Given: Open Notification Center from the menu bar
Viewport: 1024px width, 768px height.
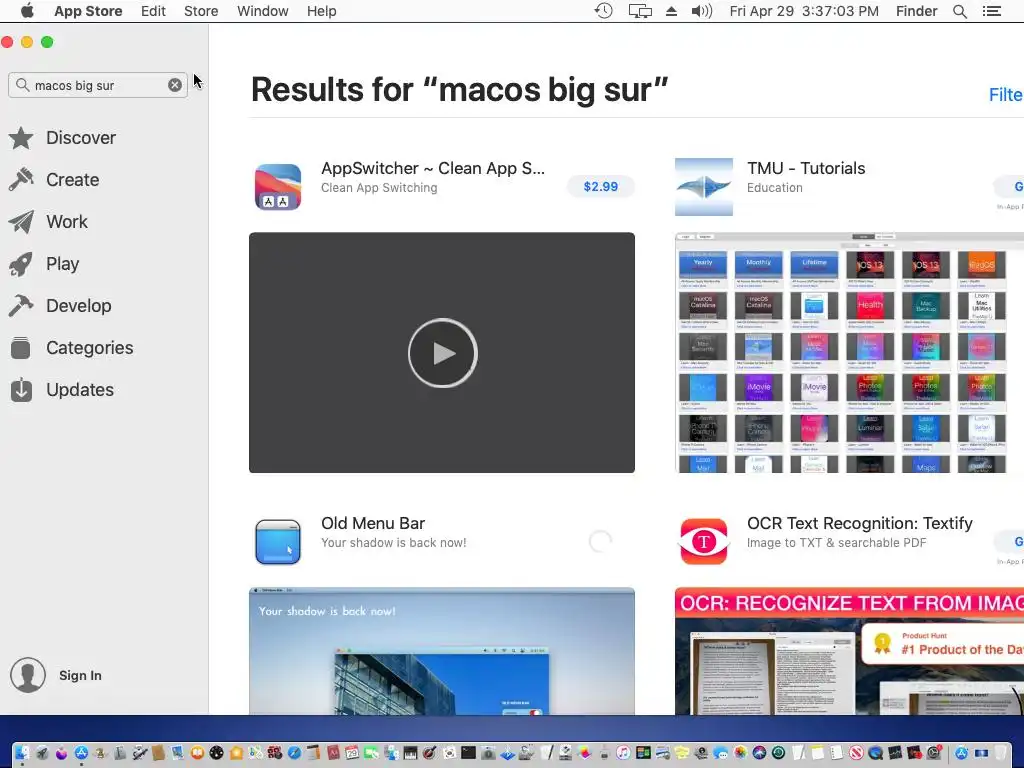Looking at the screenshot, I should point(992,11).
